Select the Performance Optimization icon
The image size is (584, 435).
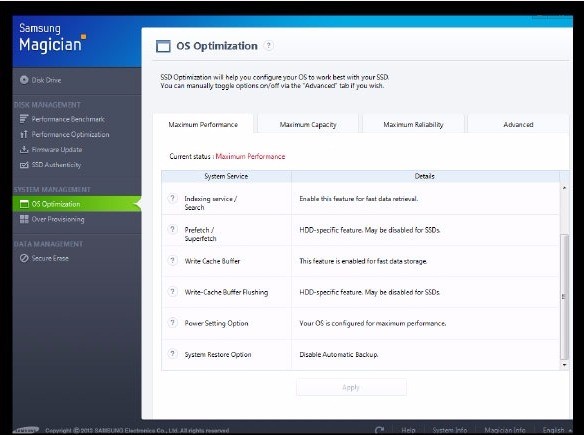click(24, 134)
